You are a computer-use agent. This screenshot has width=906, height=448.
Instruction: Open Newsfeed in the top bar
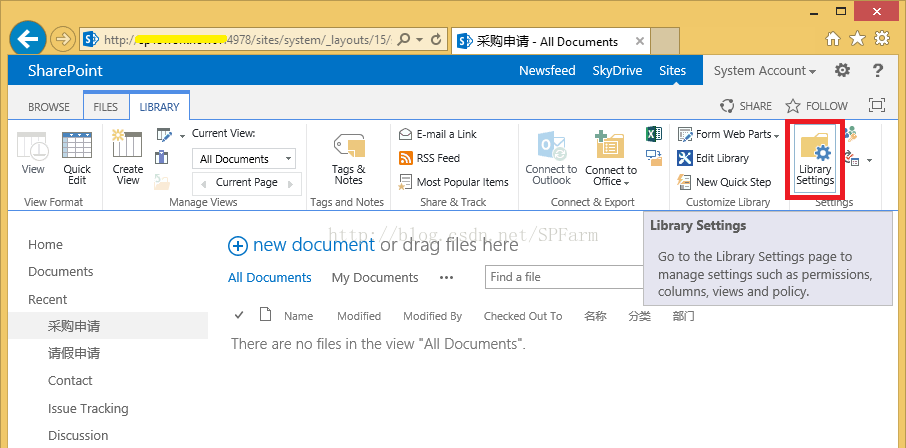pos(547,71)
